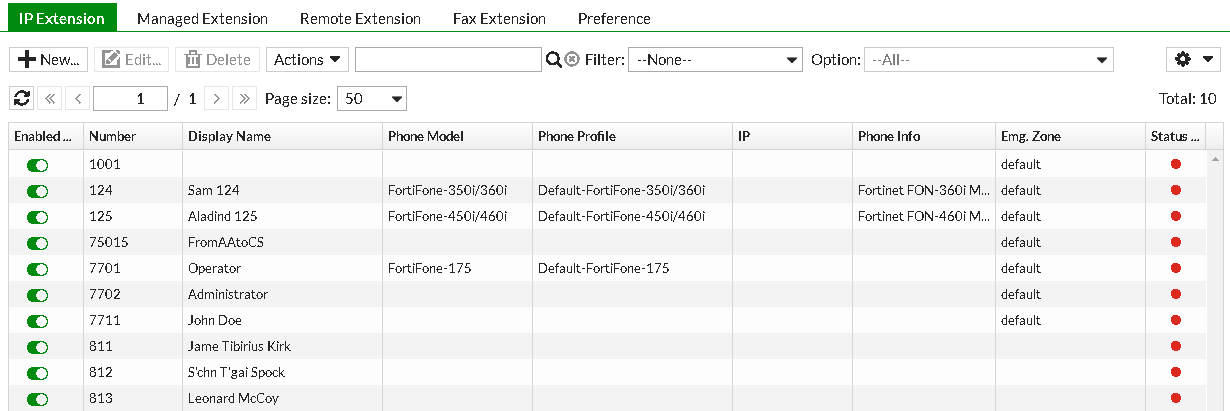This screenshot has height=411, width=1230.
Task: Go to the previous page arrow
Action: coord(77,99)
